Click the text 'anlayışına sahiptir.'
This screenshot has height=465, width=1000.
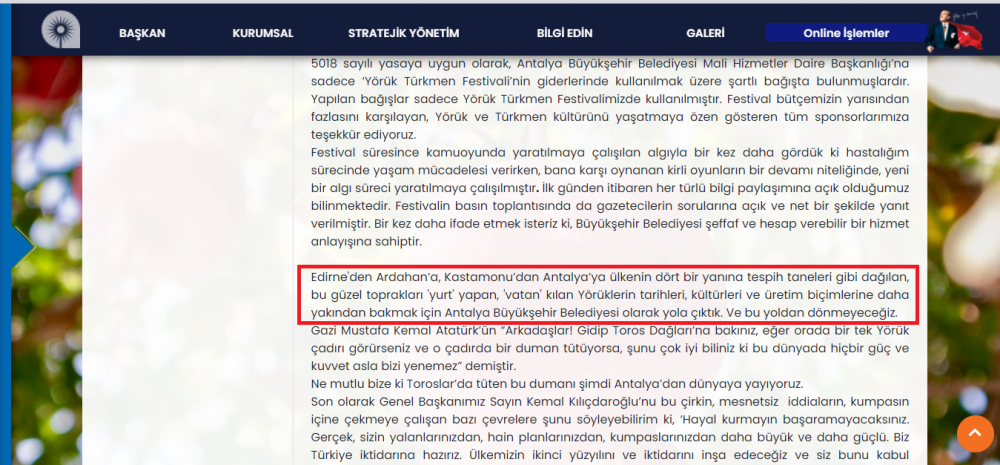click(x=367, y=242)
